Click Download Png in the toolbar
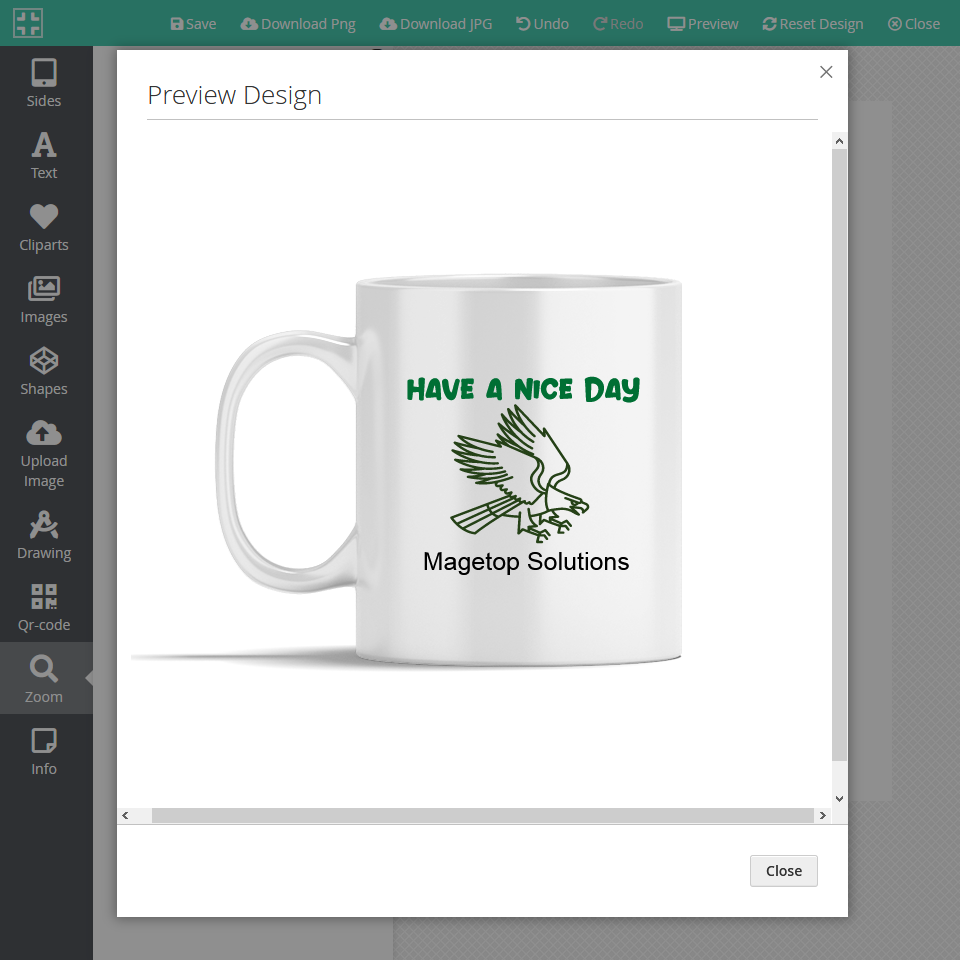960x960 pixels. [x=298, y=24]
